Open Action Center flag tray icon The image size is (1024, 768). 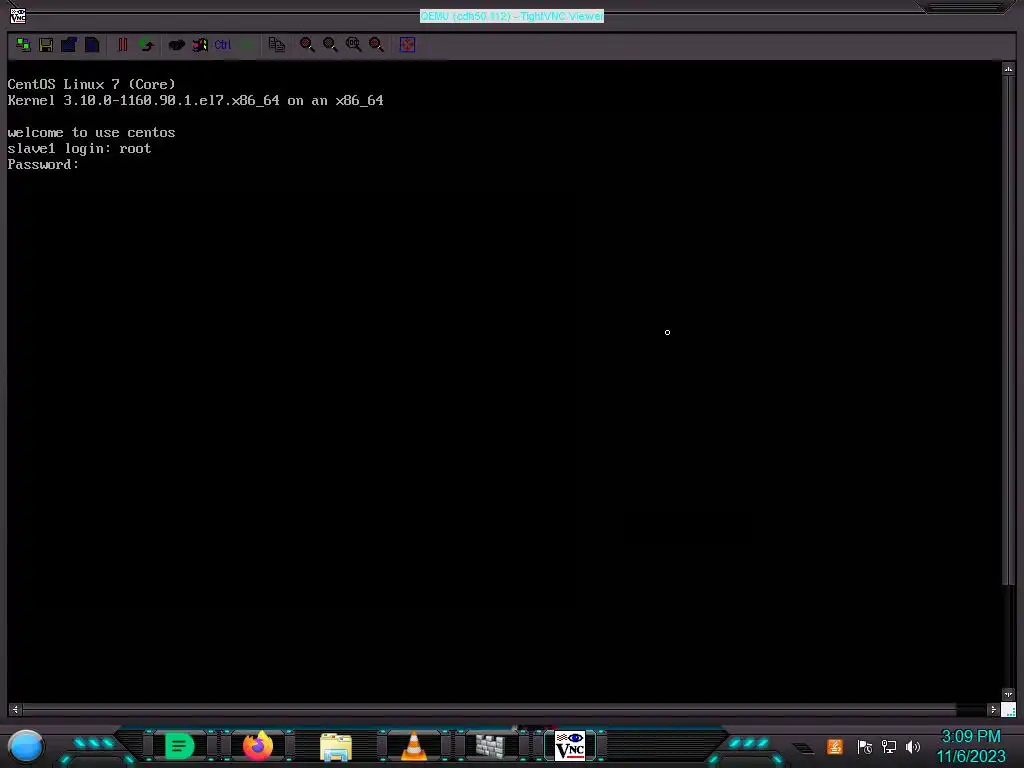click(865, 746)
